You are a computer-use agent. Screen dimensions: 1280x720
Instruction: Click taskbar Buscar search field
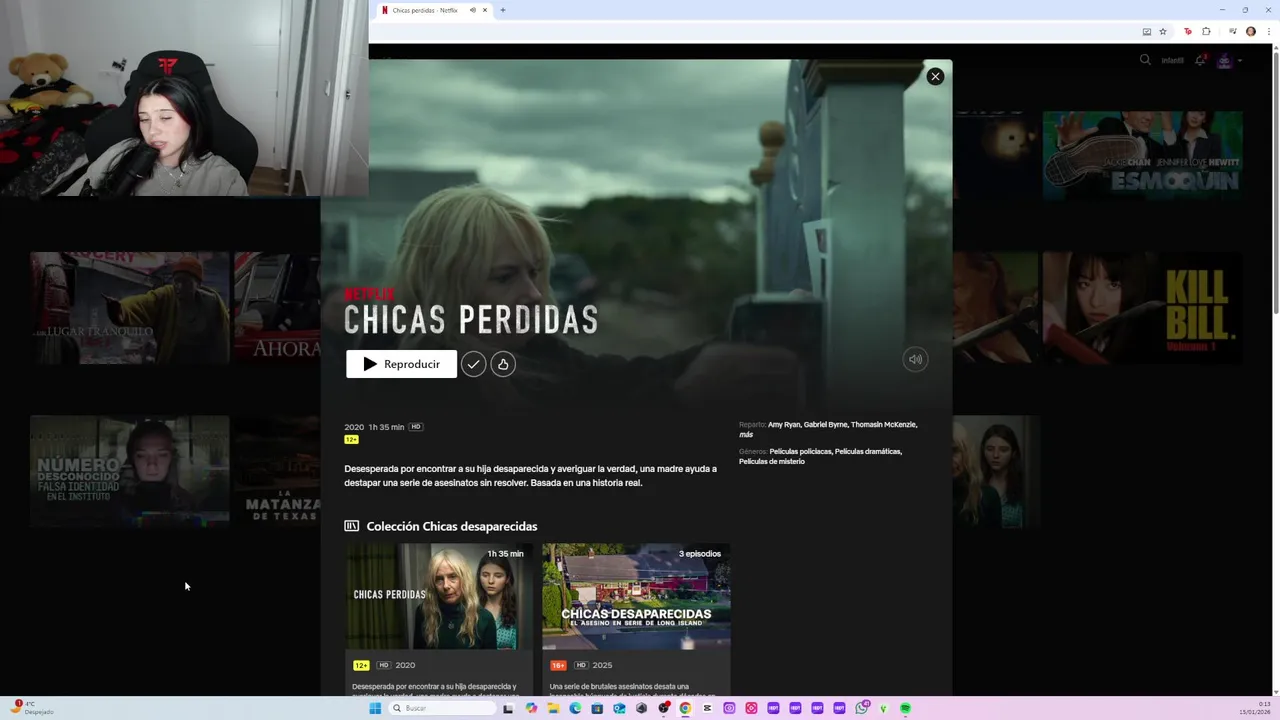(x=443, y=708)
